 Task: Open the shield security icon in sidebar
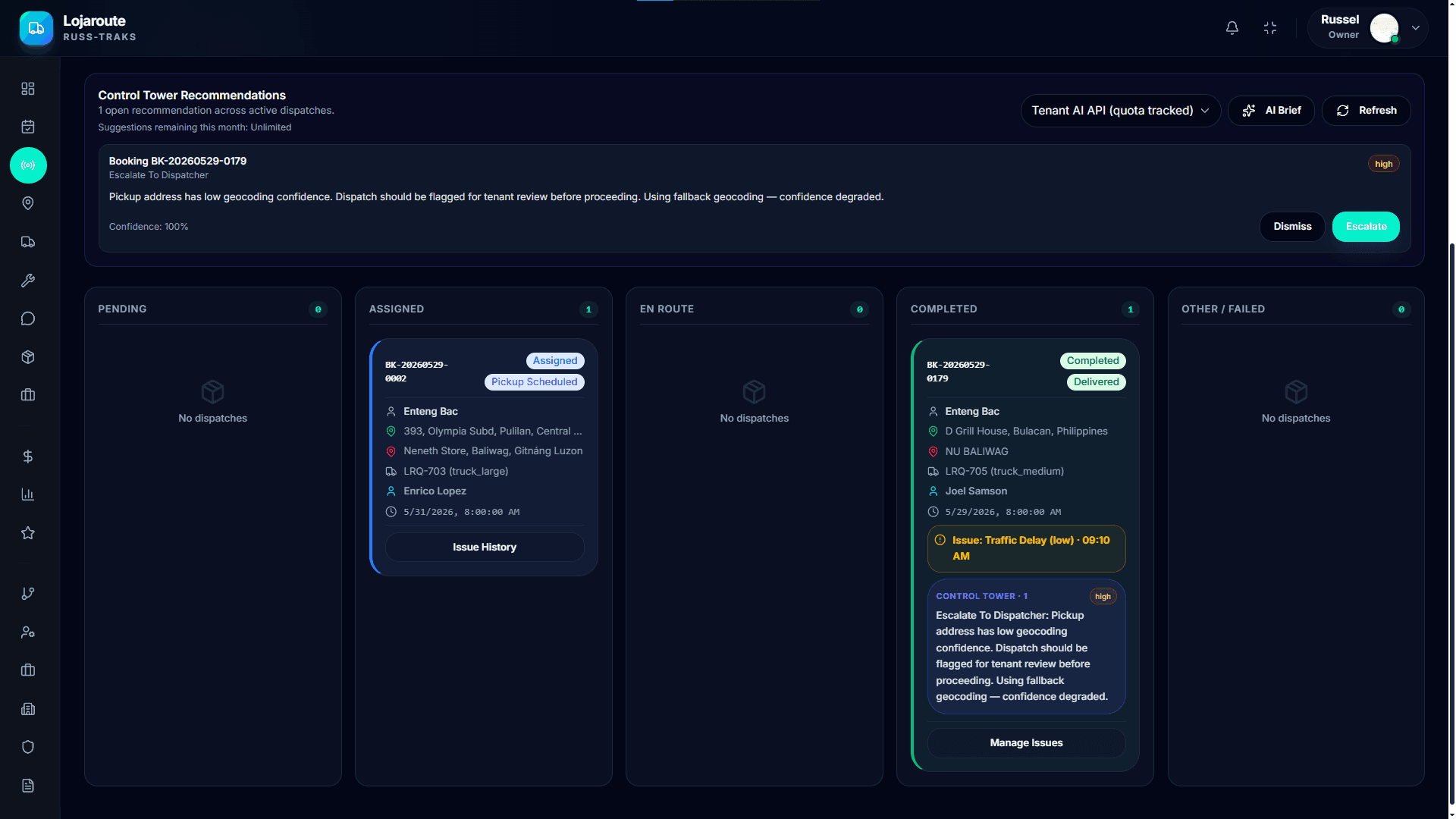pyautogui.click(x=28, y=747)
